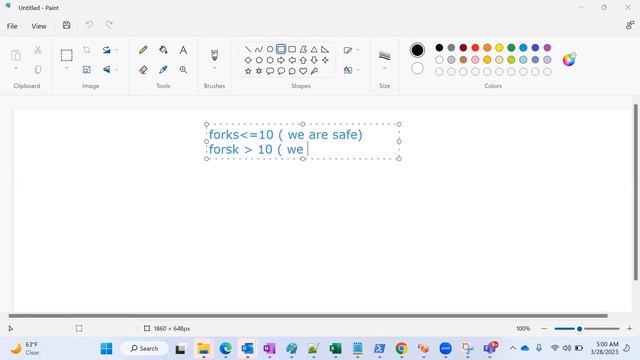
Task: Open Excel from the taskbar
Action: click(336, 349)
